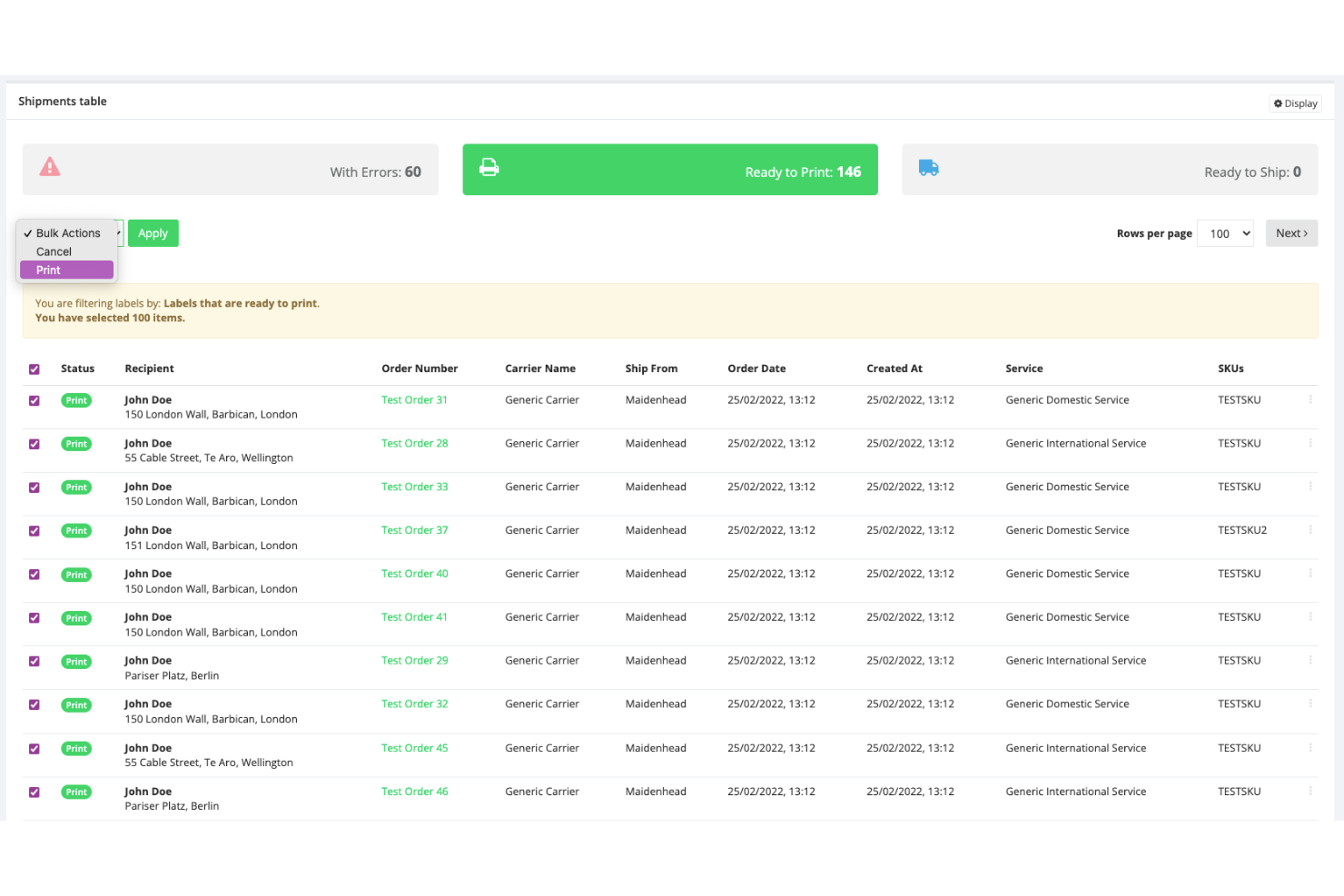Toggle the select-all checkbox in table header

click(35, 369)
